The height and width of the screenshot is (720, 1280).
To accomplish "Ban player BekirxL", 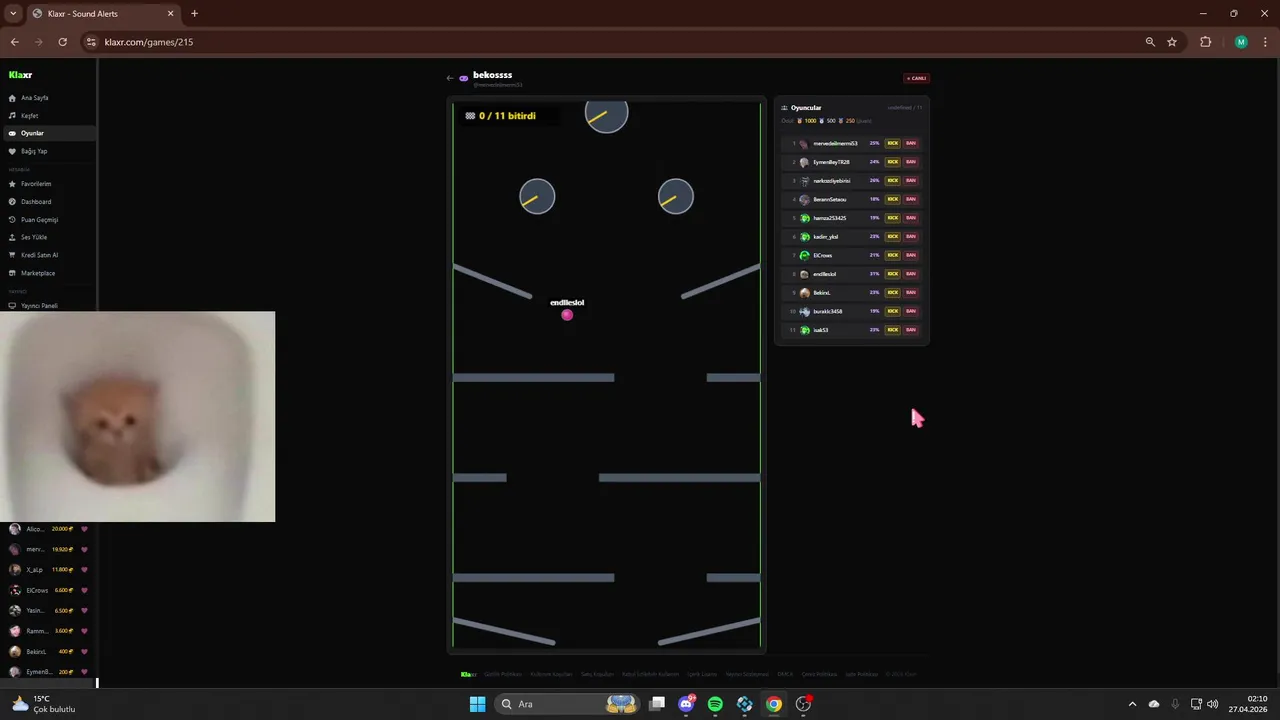I will [911, 293].
